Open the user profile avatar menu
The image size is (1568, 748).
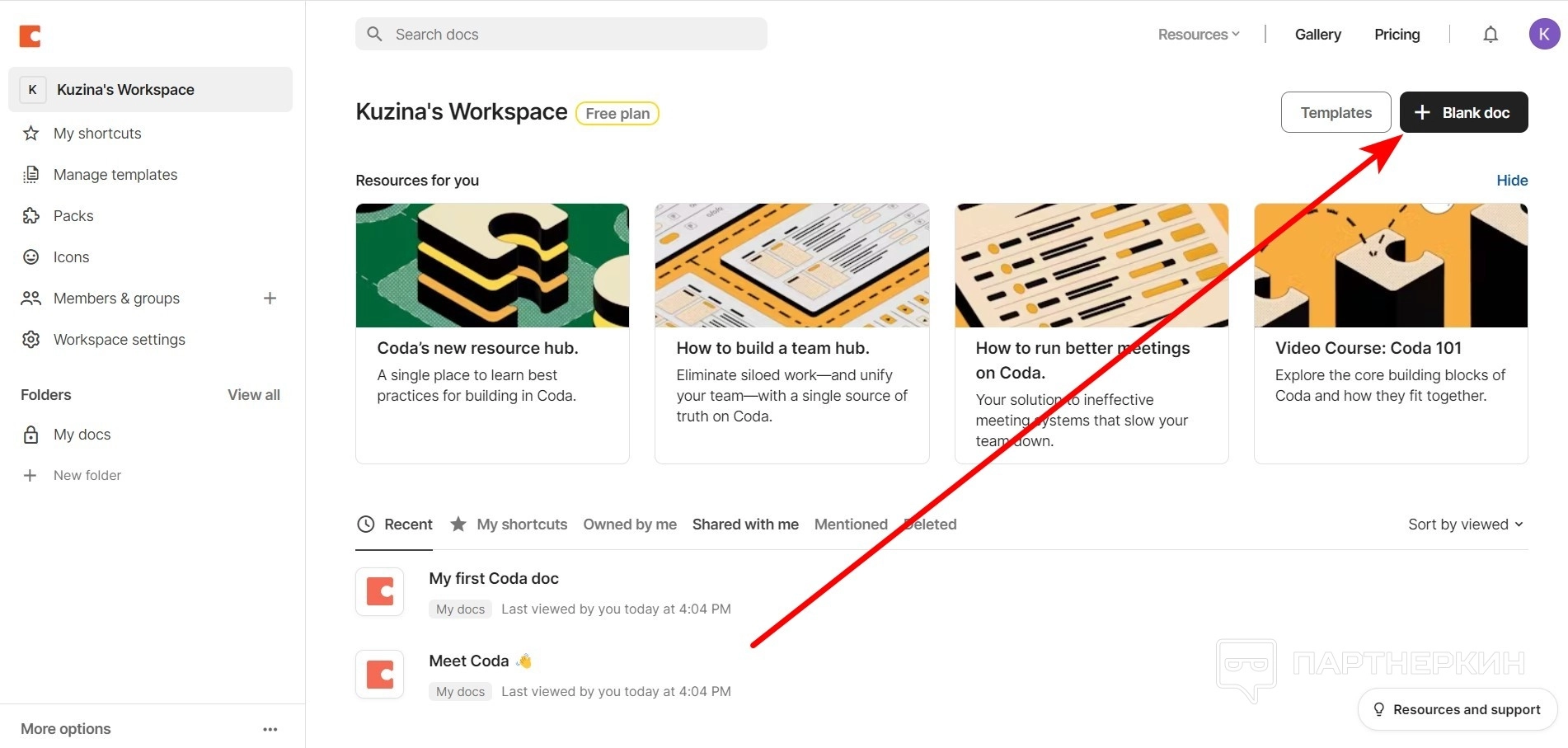point(1543,35)
